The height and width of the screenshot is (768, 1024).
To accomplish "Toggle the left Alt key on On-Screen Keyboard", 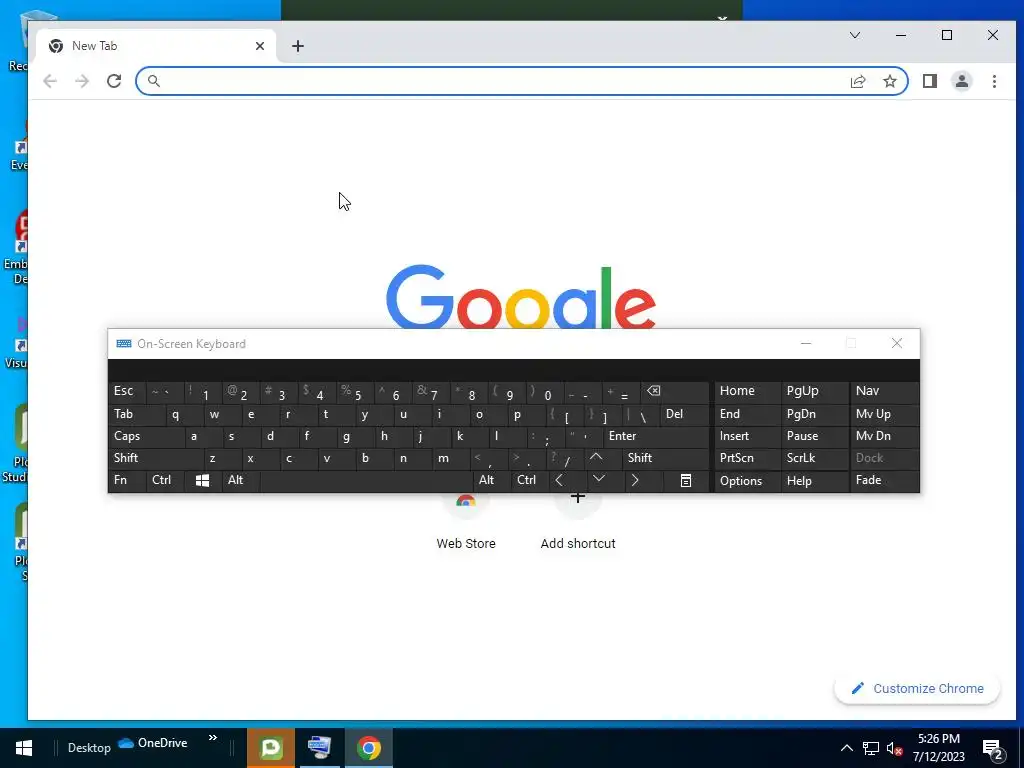I will [x=240, y=481].
